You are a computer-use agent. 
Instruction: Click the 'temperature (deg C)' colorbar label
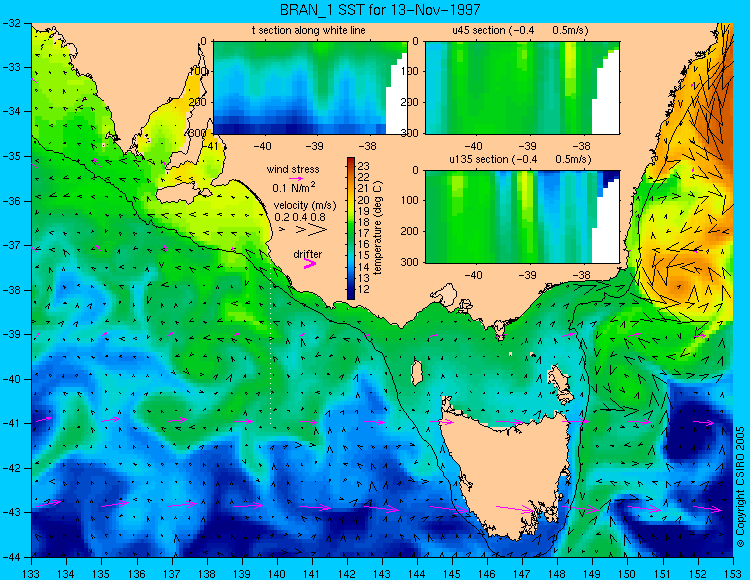click(378, 228)
